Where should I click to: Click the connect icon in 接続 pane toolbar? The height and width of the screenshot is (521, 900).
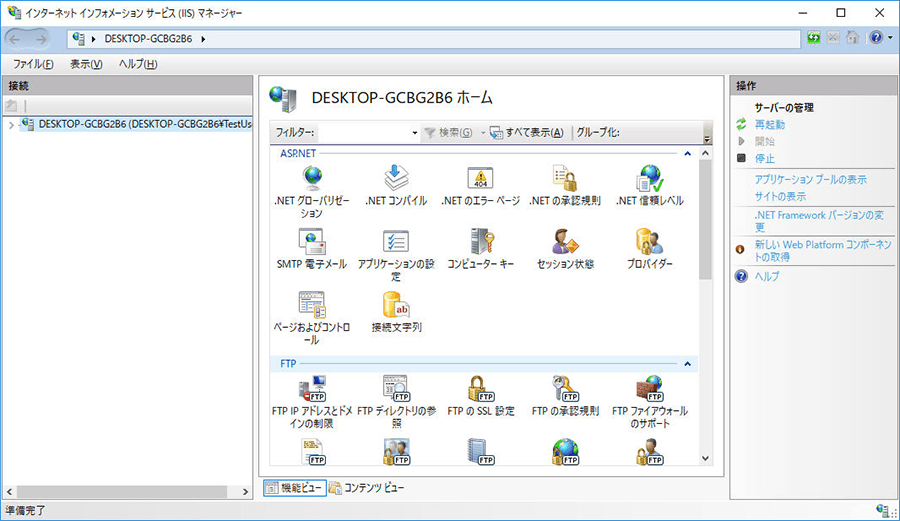11,106
